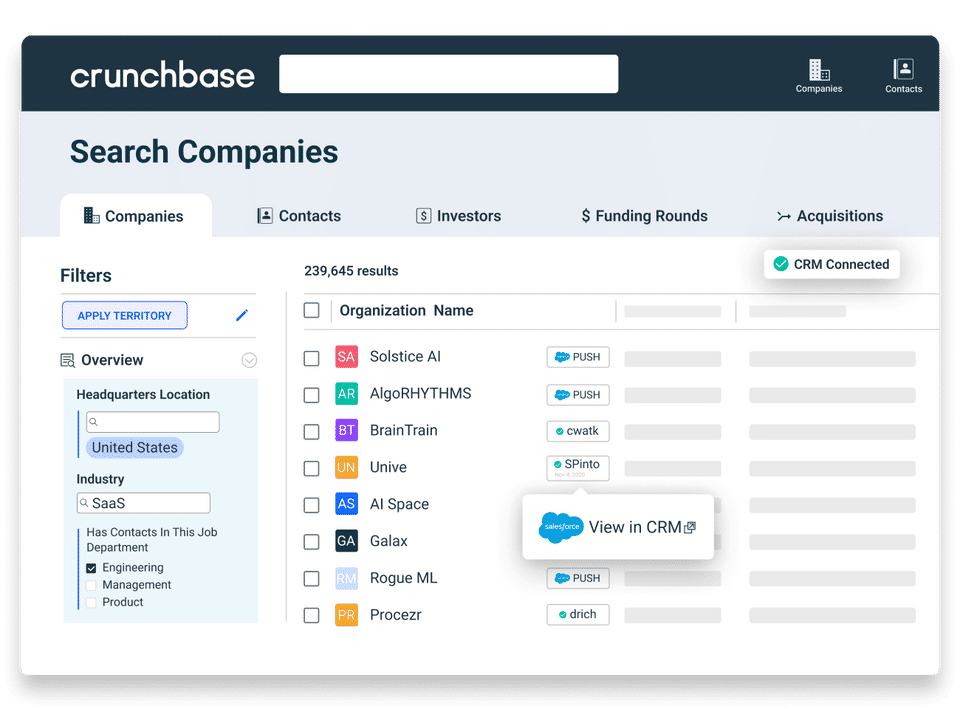Click the search icon in Headquarters Location field

click(x=94, y=422)
